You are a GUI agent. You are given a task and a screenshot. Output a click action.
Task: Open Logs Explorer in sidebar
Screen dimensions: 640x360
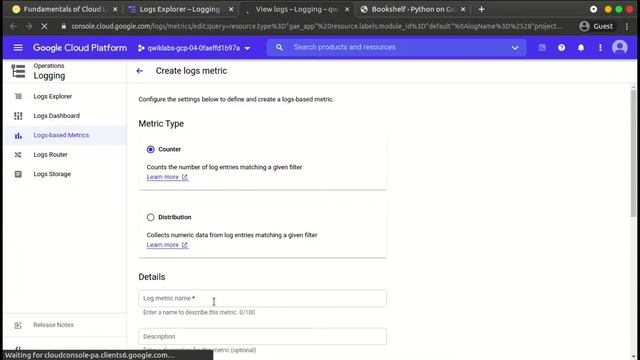point(65,96)
